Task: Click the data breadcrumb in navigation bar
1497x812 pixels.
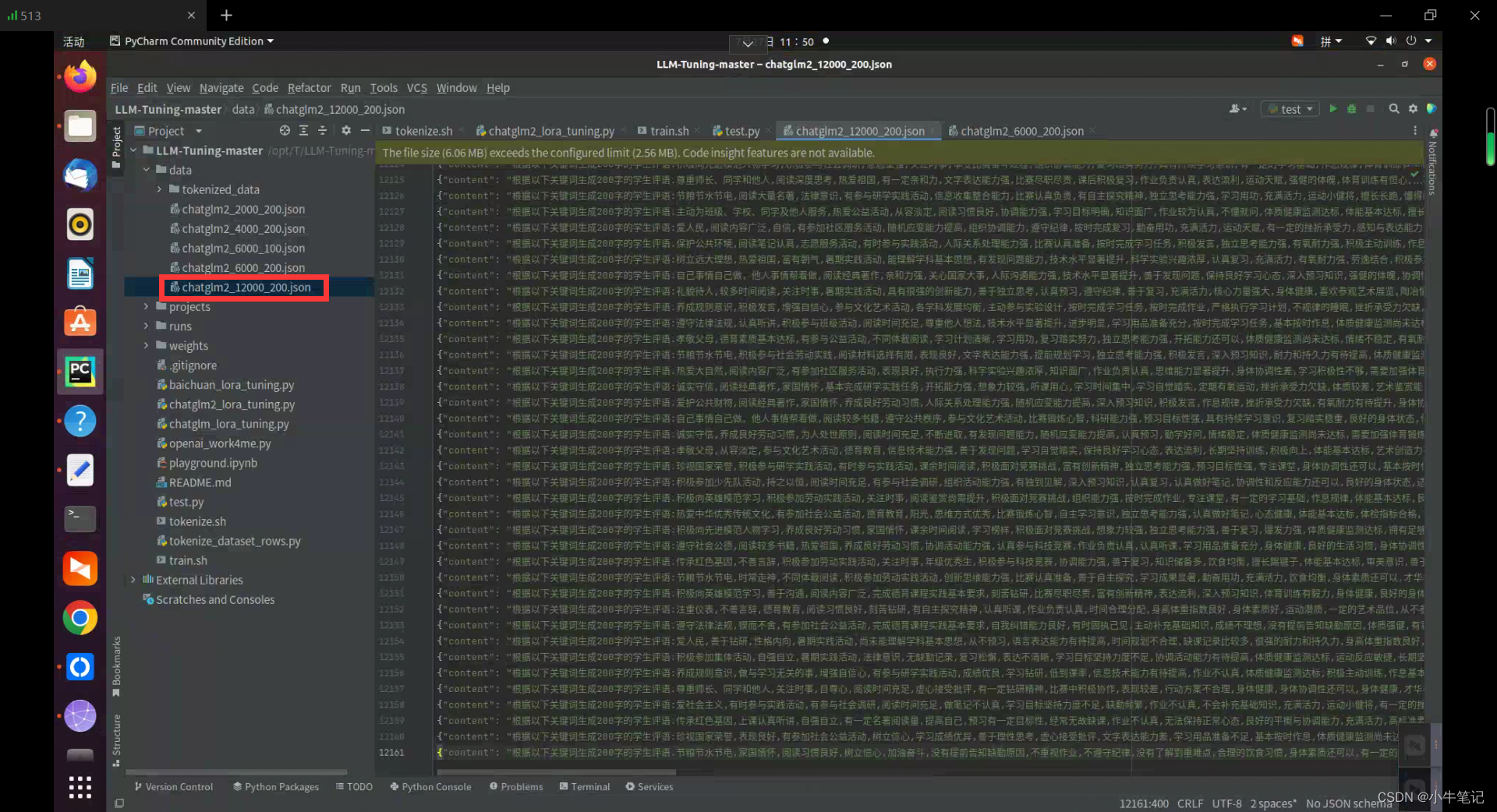Action: pyautogui.click(x=243, y=109)
